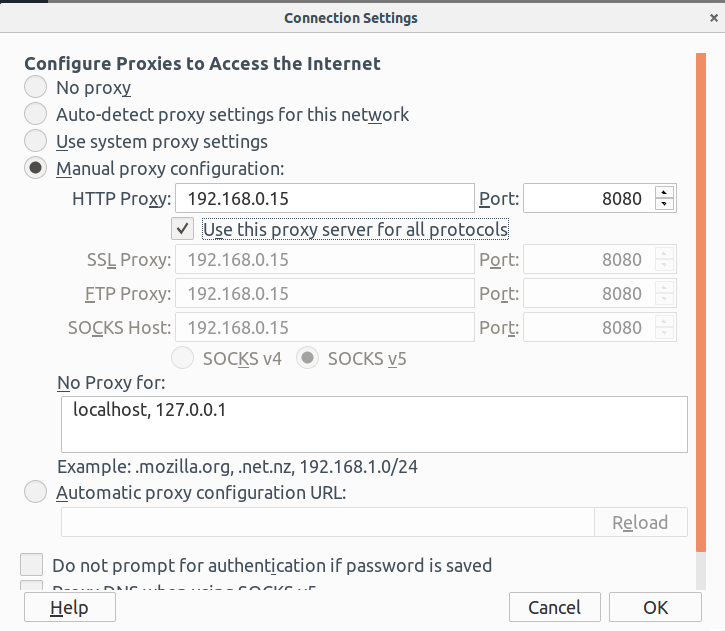The image size is (725, 631).
Task: Select the No proxy option
Action: pos(36,87)
